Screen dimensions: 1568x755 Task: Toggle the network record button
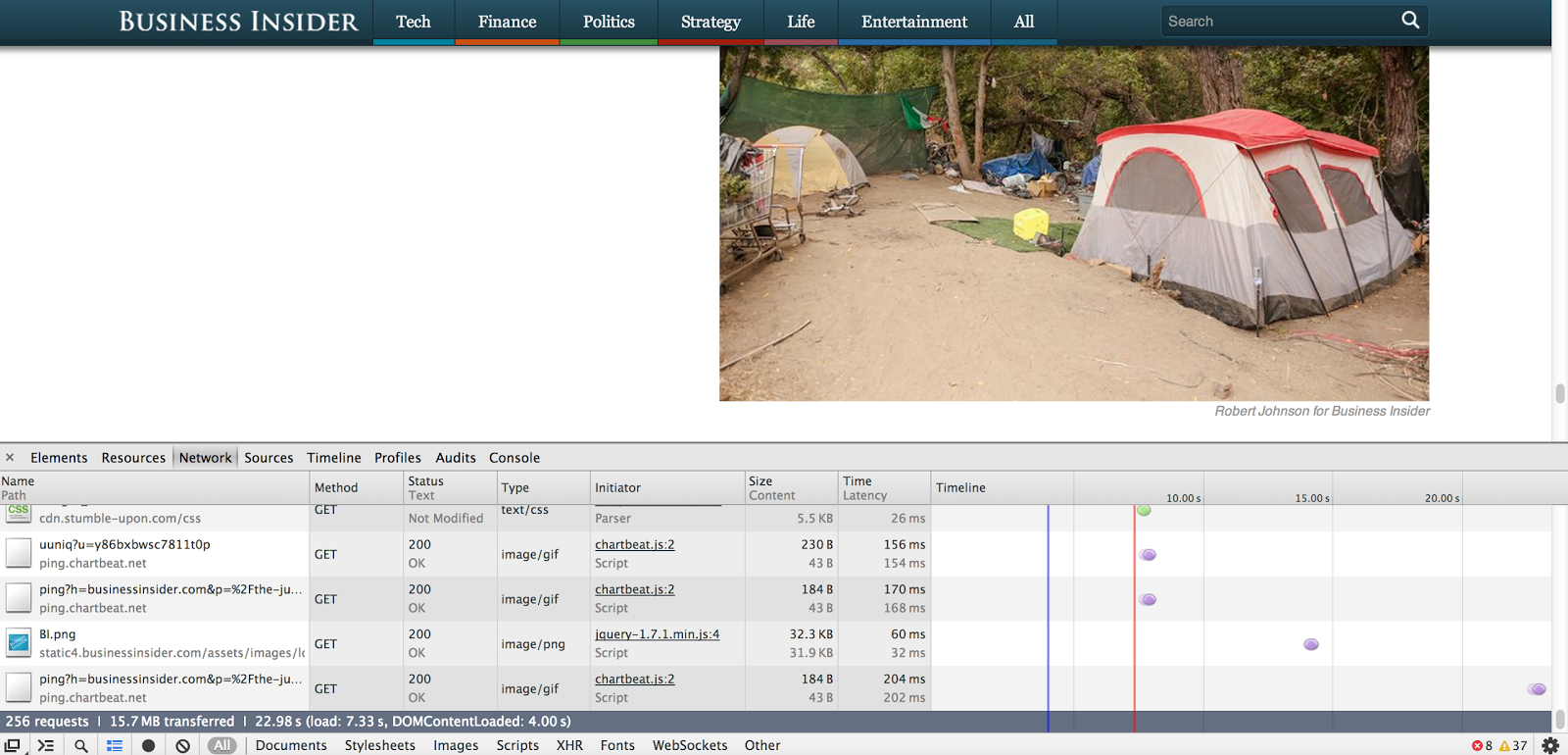click(x=148, y=745)
